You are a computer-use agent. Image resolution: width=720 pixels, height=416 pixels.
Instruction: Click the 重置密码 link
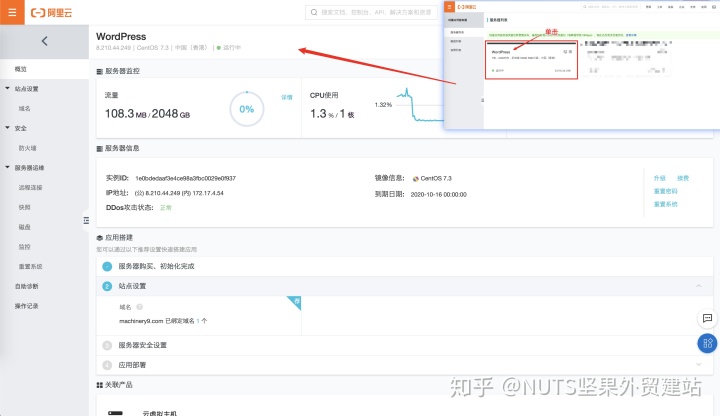pyautogui.click(x=666, y=191)
